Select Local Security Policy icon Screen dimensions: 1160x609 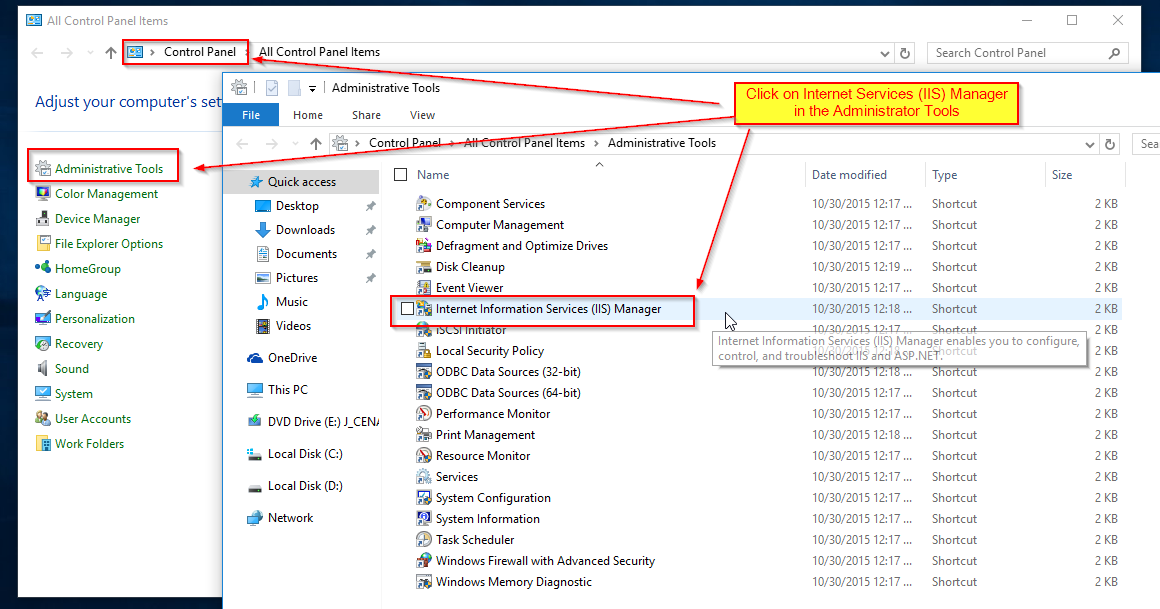pos(423,351)
